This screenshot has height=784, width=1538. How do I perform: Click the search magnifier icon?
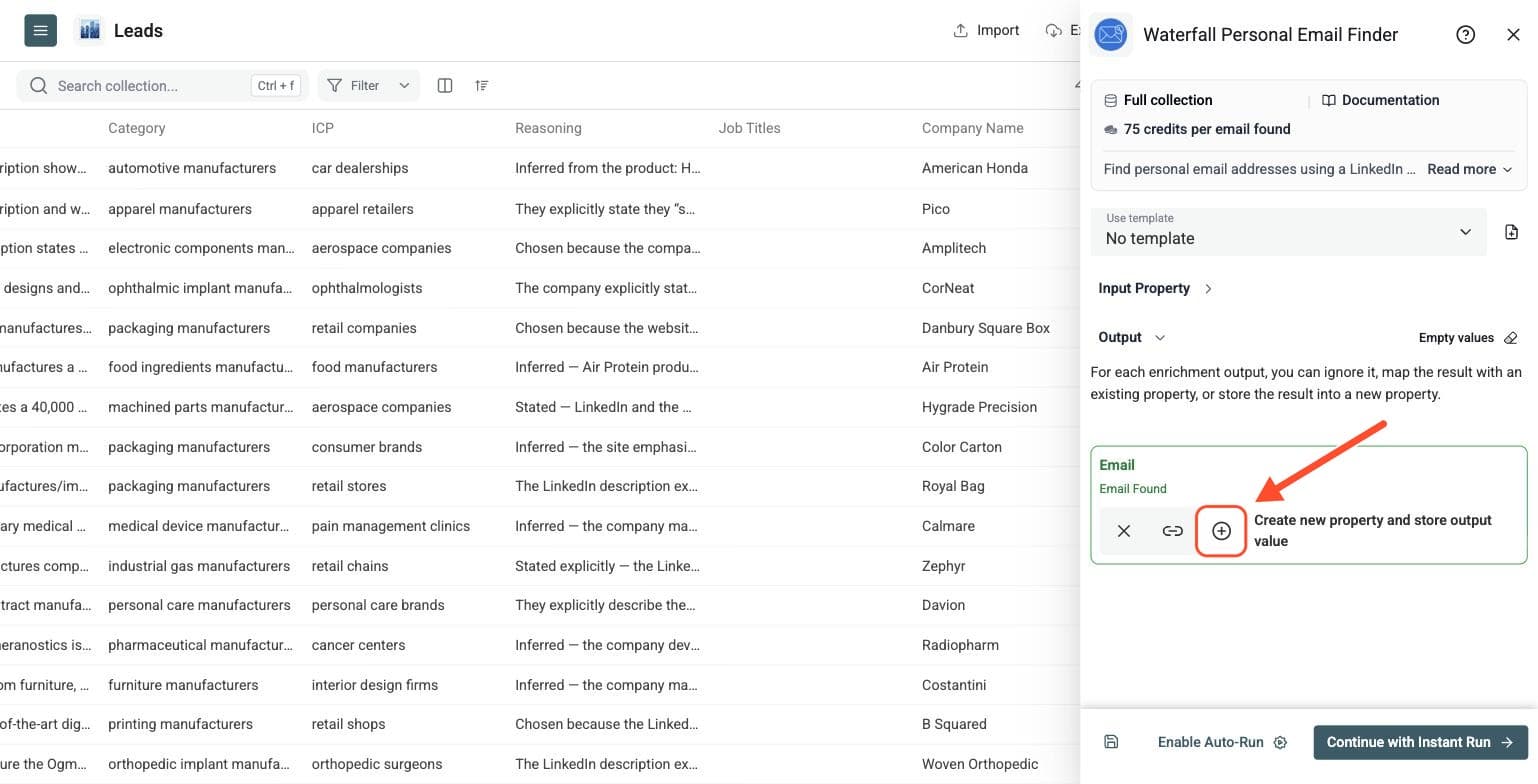38,85
